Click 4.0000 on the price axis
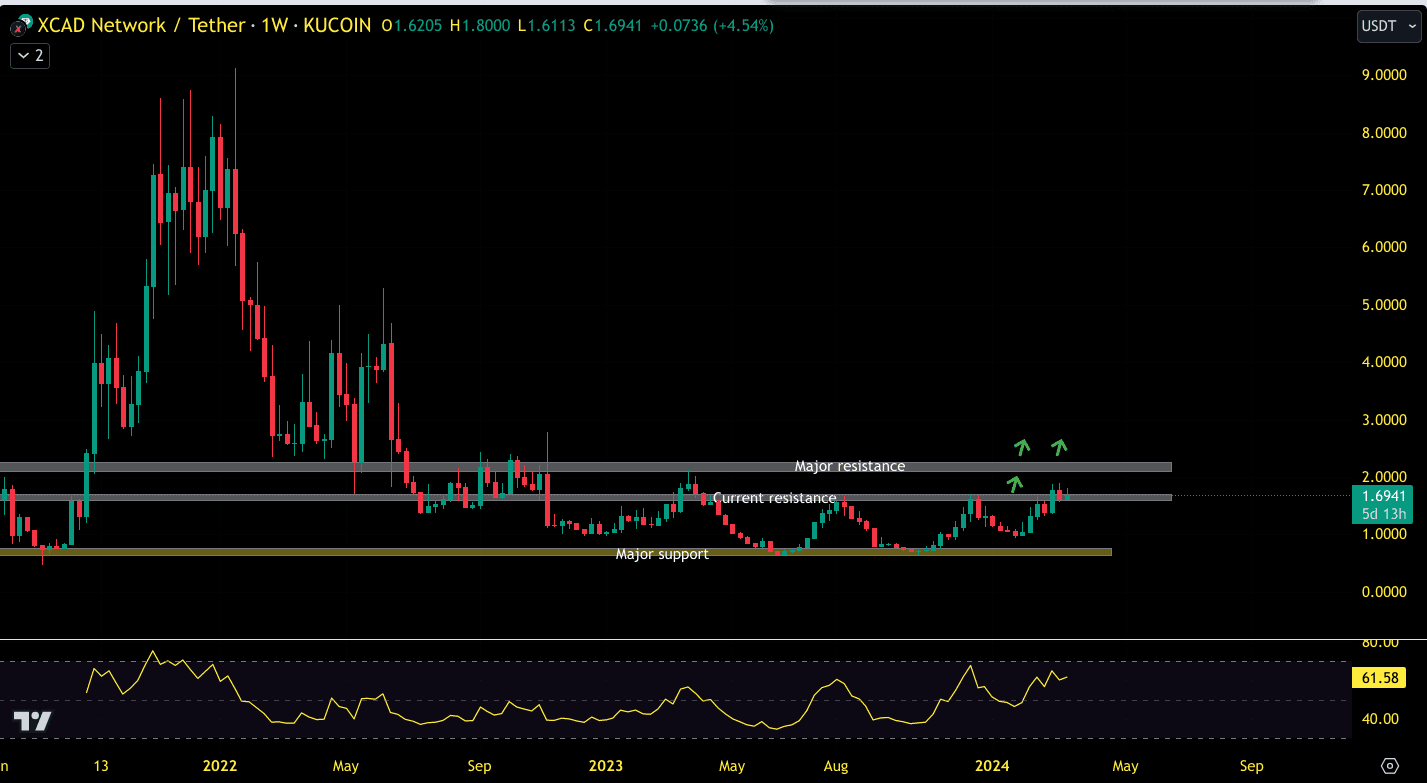1427x783 pixels. (x=1383, y=362)
